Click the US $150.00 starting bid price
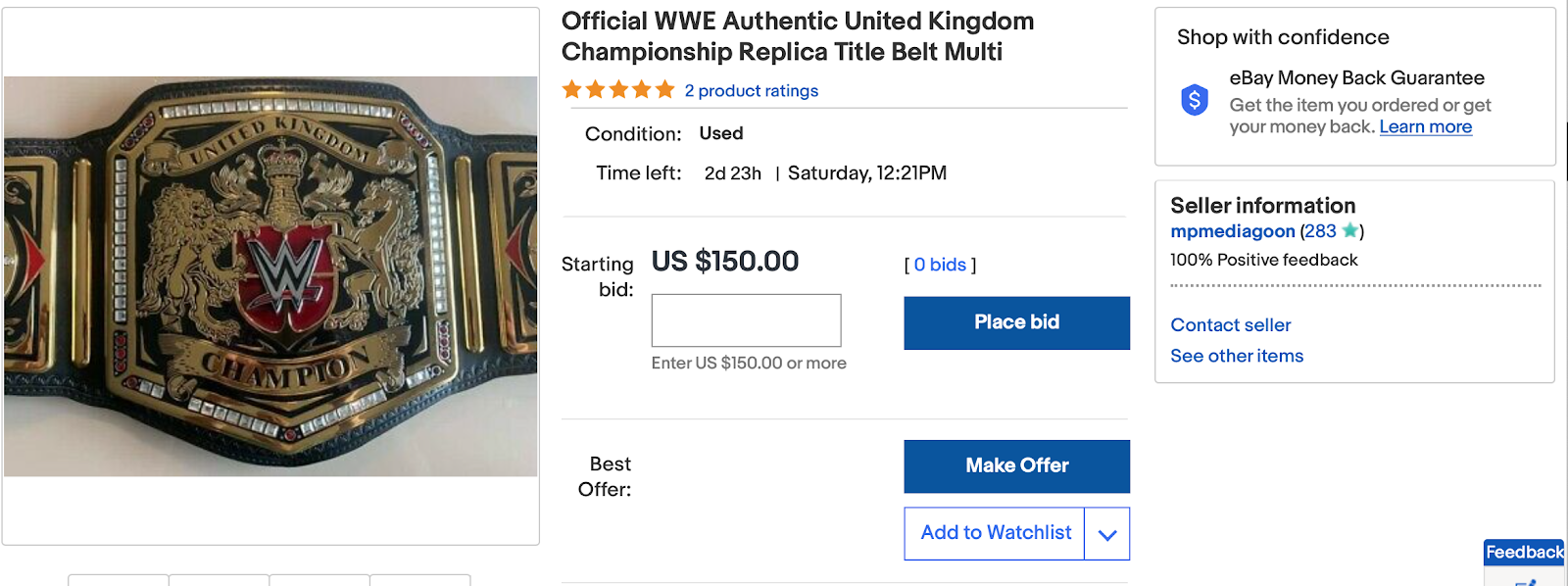The width and height of the screenshot is (1568, 586). [725, 262]
